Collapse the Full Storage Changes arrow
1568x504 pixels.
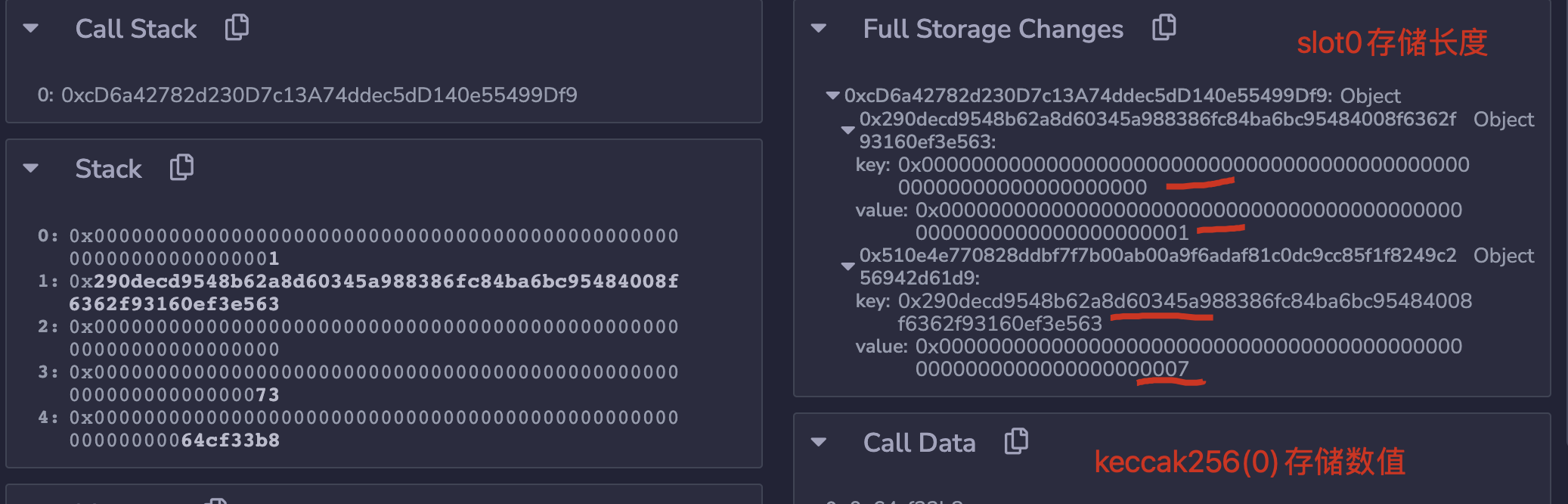point(818,29)
